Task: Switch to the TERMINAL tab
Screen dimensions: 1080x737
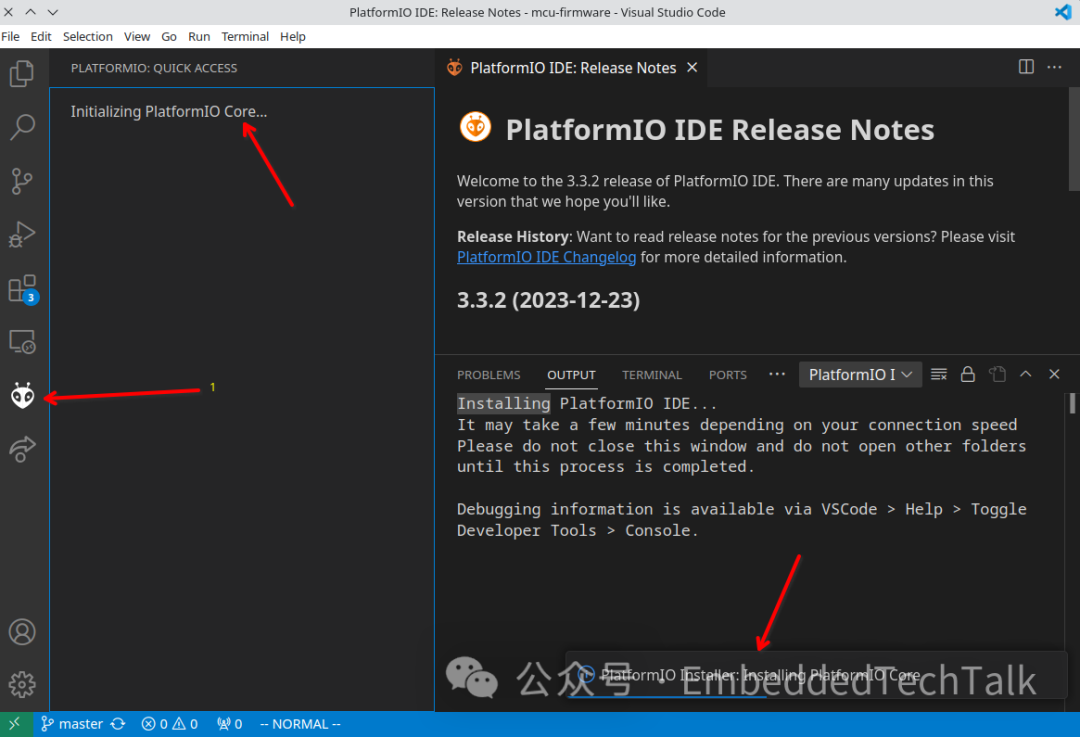Action: pyautogui.click(x=651, y=375)
